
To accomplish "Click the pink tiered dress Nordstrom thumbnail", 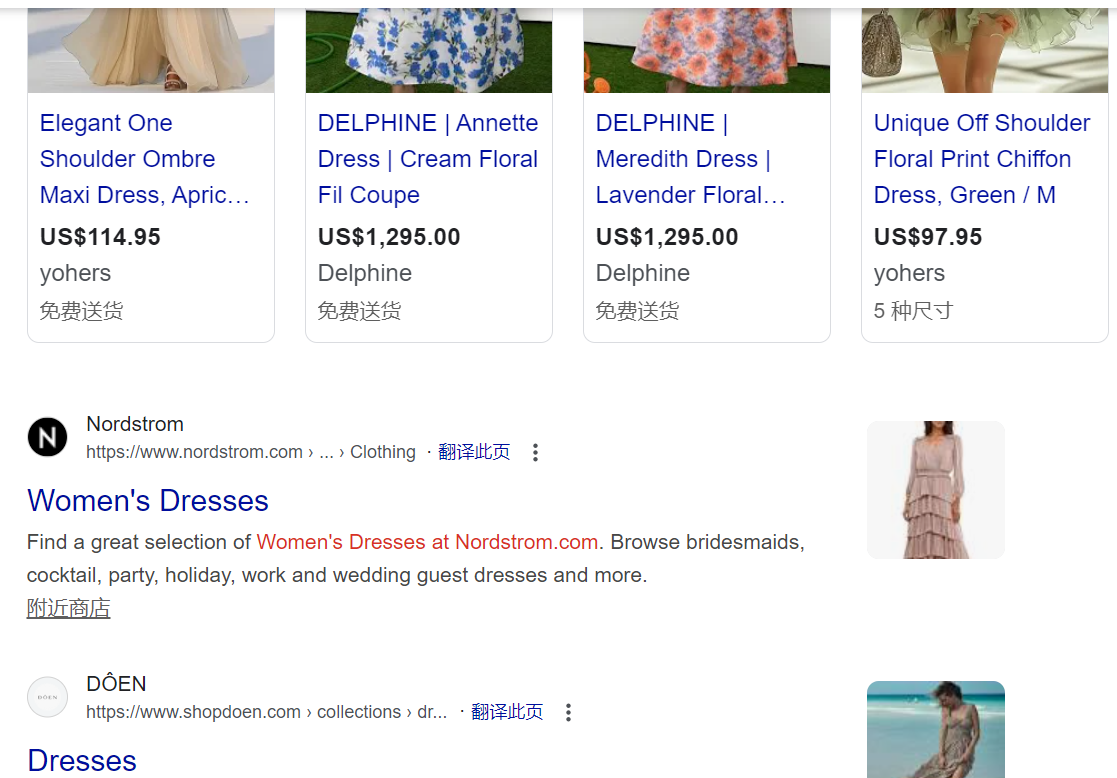I will click(936, 490).
